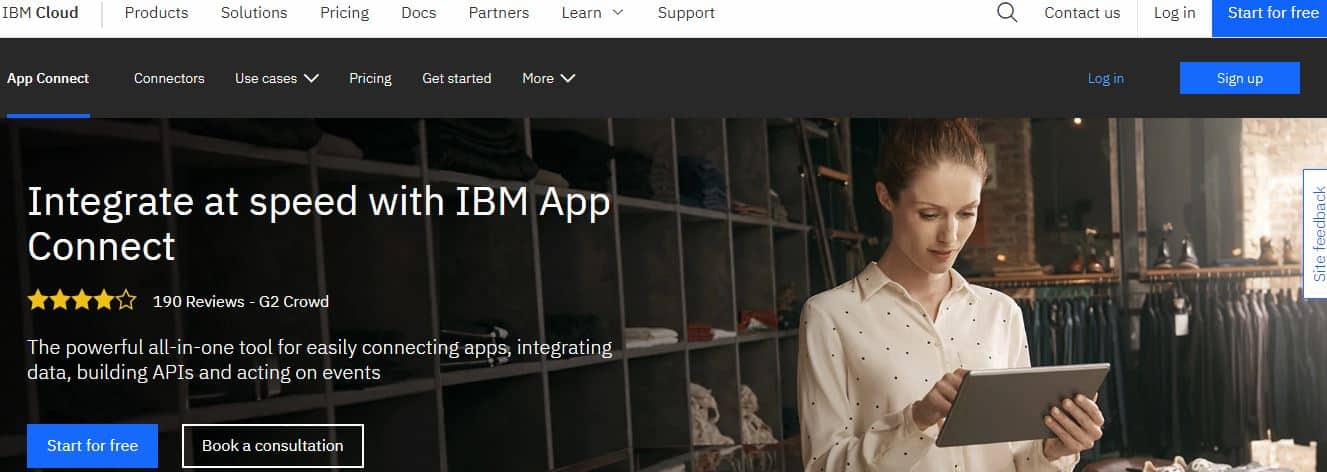Click the Integrate at speed heading
Image resolution: width=1327 pixels, height=472 pixels.
(x=319, y=223)
